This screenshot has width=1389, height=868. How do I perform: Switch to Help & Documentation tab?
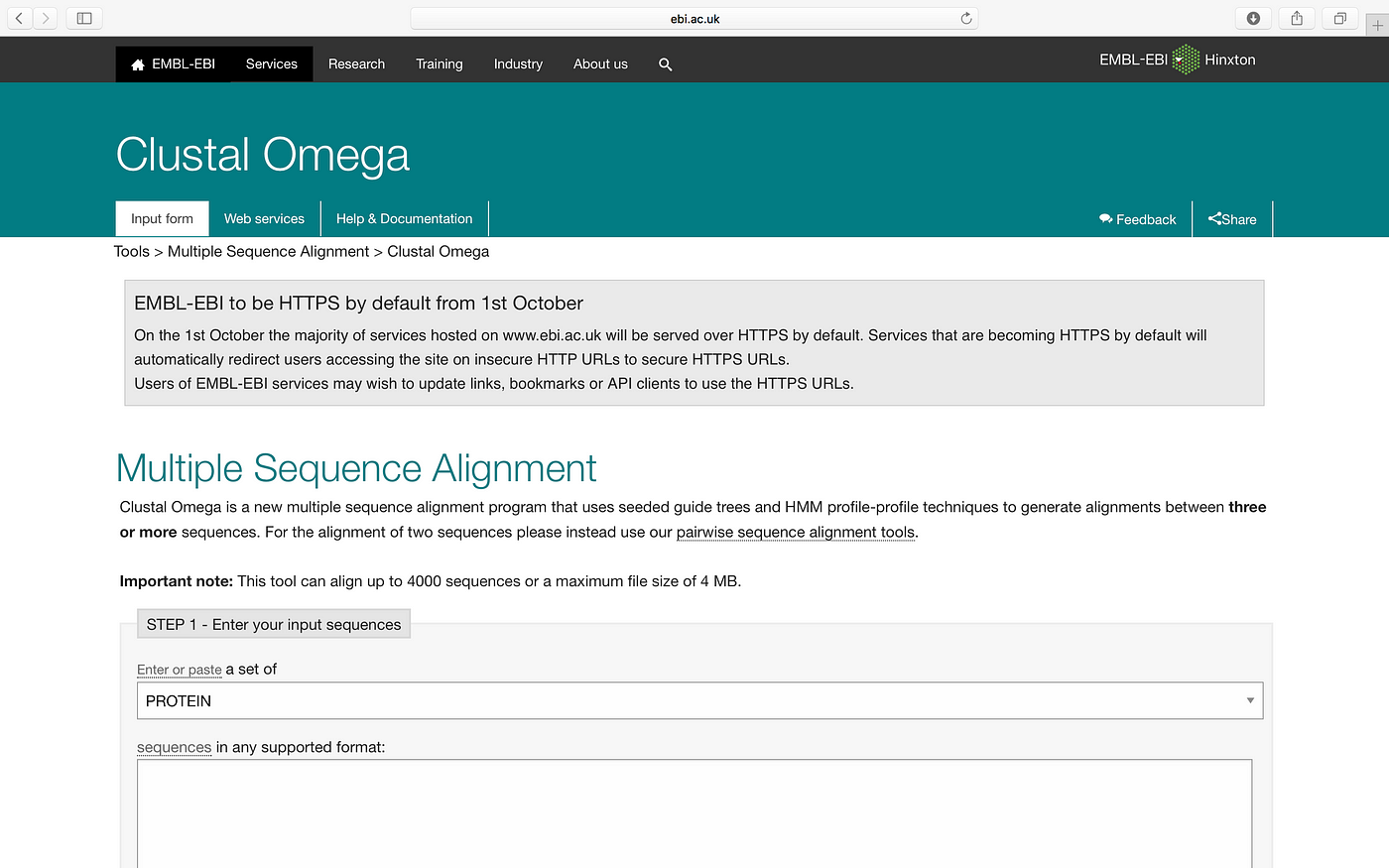click(x=405, y=218)
